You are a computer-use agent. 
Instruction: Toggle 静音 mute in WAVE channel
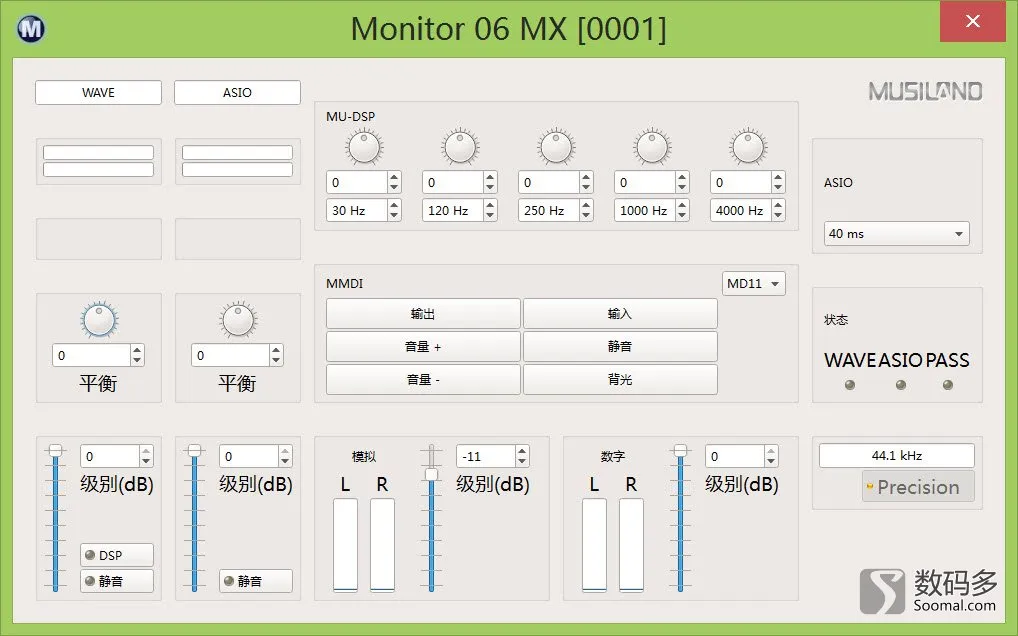(117, 581)
